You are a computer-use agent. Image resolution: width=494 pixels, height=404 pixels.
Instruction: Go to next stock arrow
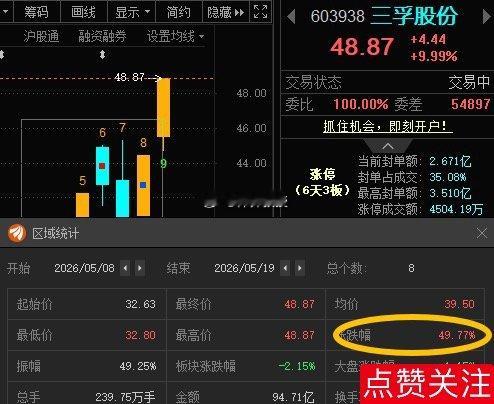[x=486, y=16]
